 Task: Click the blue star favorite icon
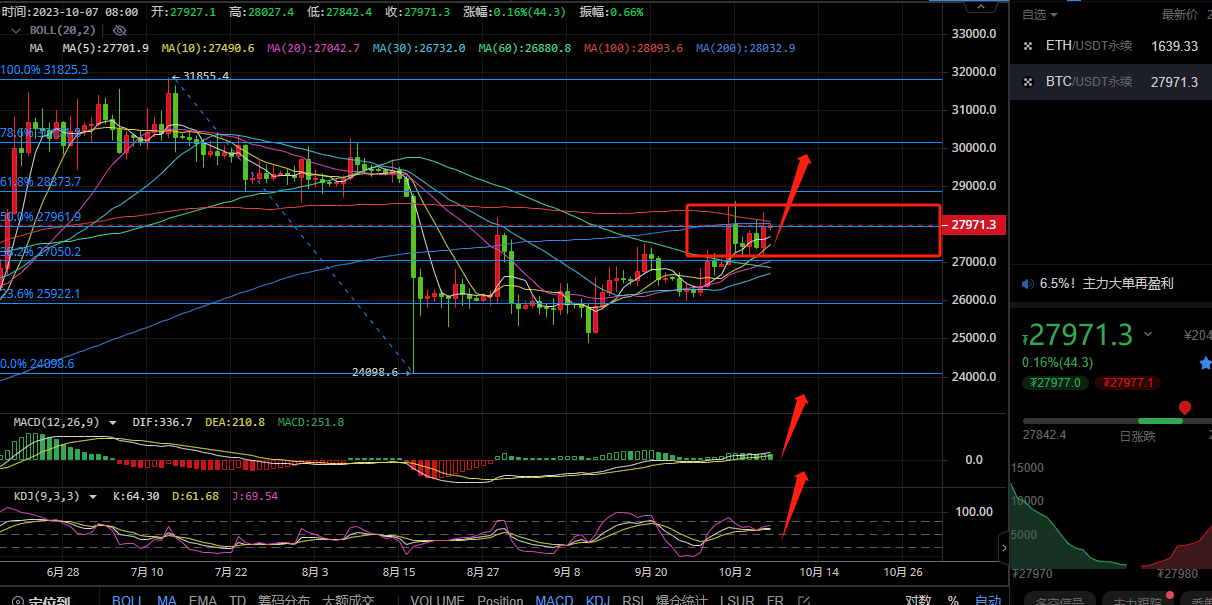point(1205,363)
